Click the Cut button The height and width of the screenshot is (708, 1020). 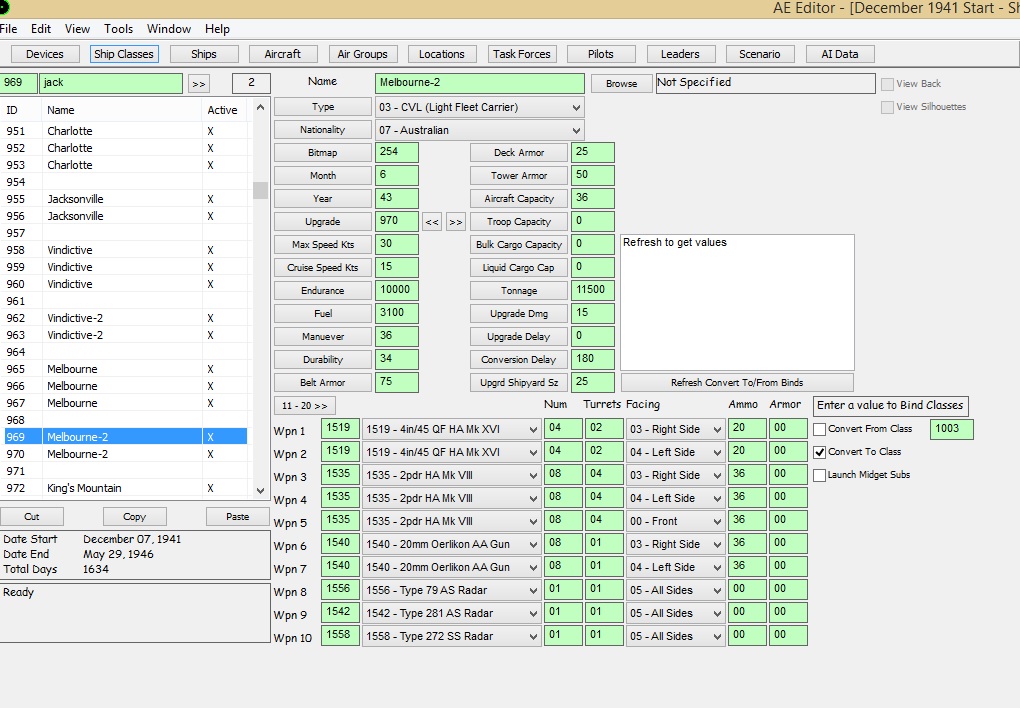point(32,517)
